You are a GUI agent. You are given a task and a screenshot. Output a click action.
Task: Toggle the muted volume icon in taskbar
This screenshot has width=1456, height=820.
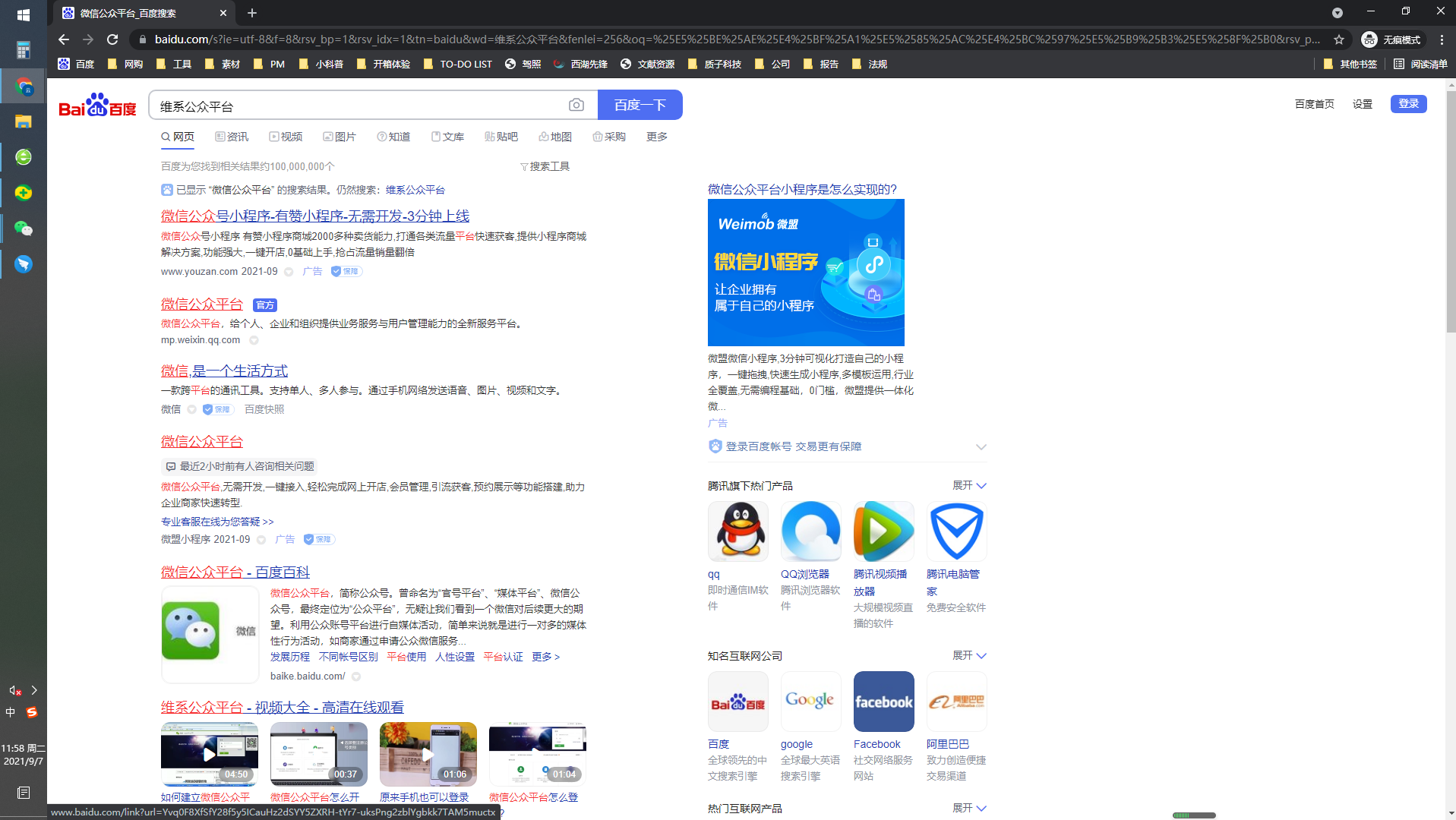click(x=14, y=691)
